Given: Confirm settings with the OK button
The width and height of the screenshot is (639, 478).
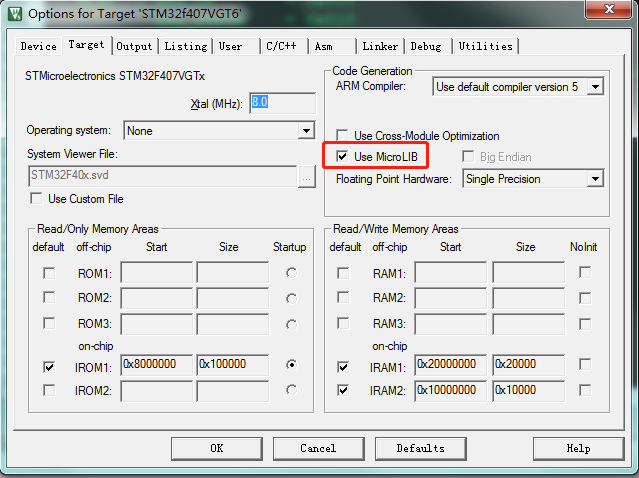Looking at the screenshot, I should point(217,449).
